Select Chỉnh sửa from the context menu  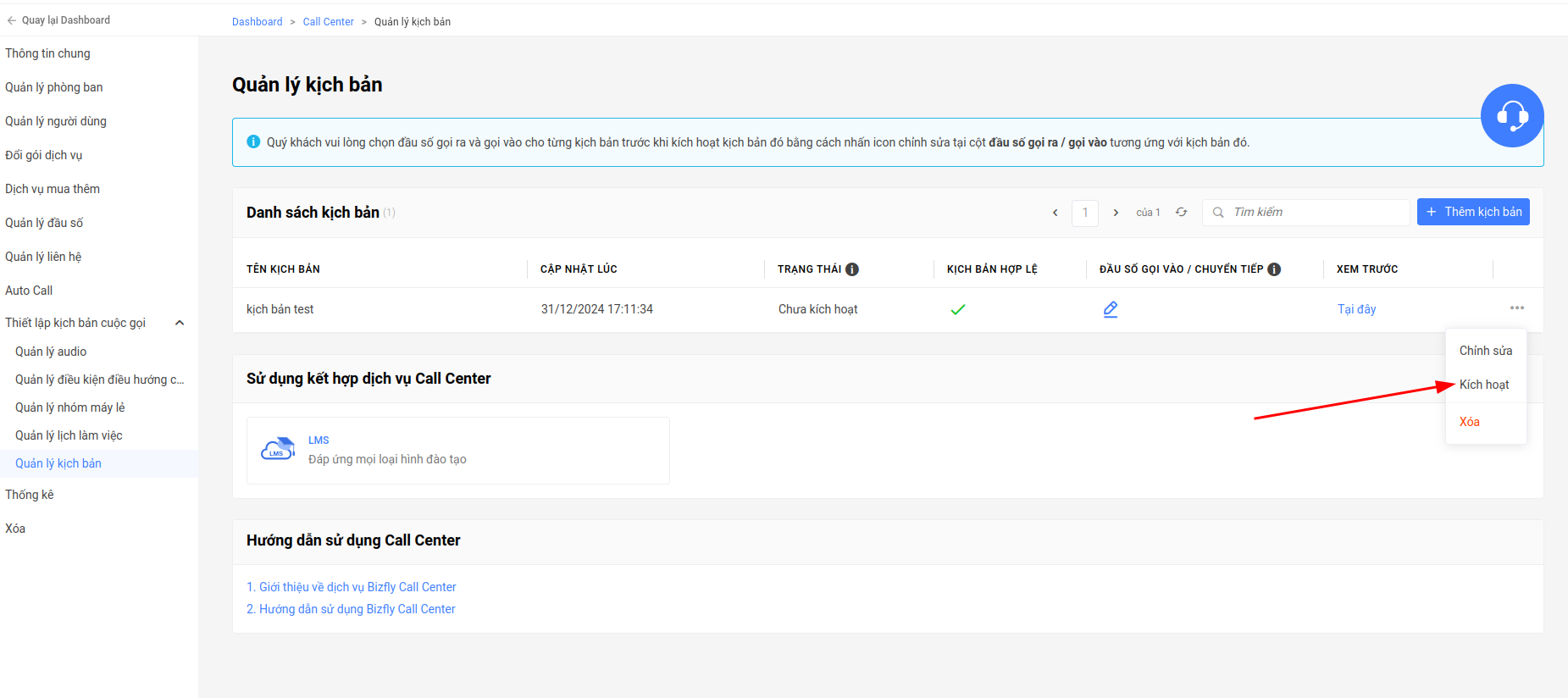[1486, 351]
